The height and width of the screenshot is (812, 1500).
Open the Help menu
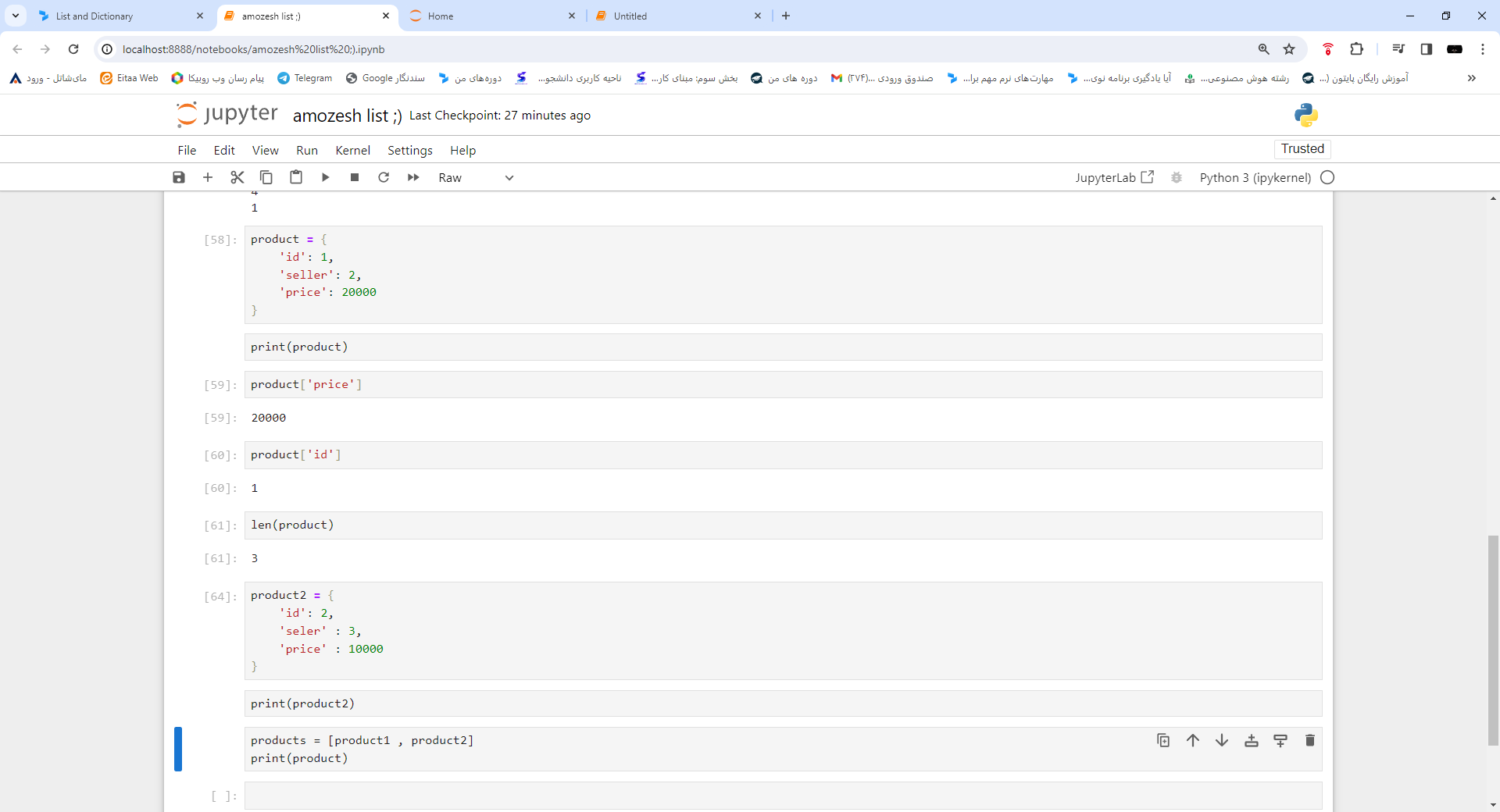tap(463, 150)
